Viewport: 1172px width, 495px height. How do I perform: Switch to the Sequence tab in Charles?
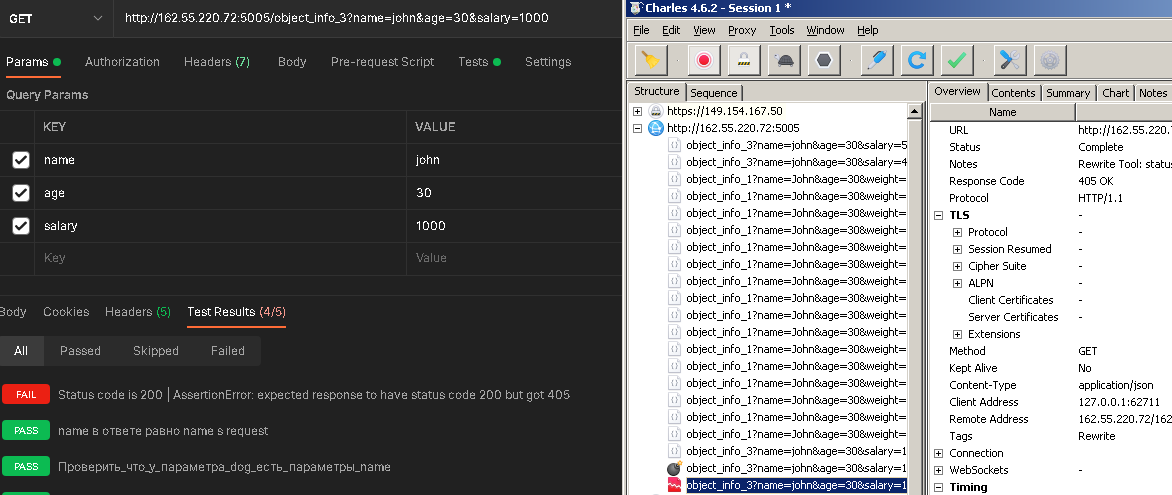pos(714,93)
